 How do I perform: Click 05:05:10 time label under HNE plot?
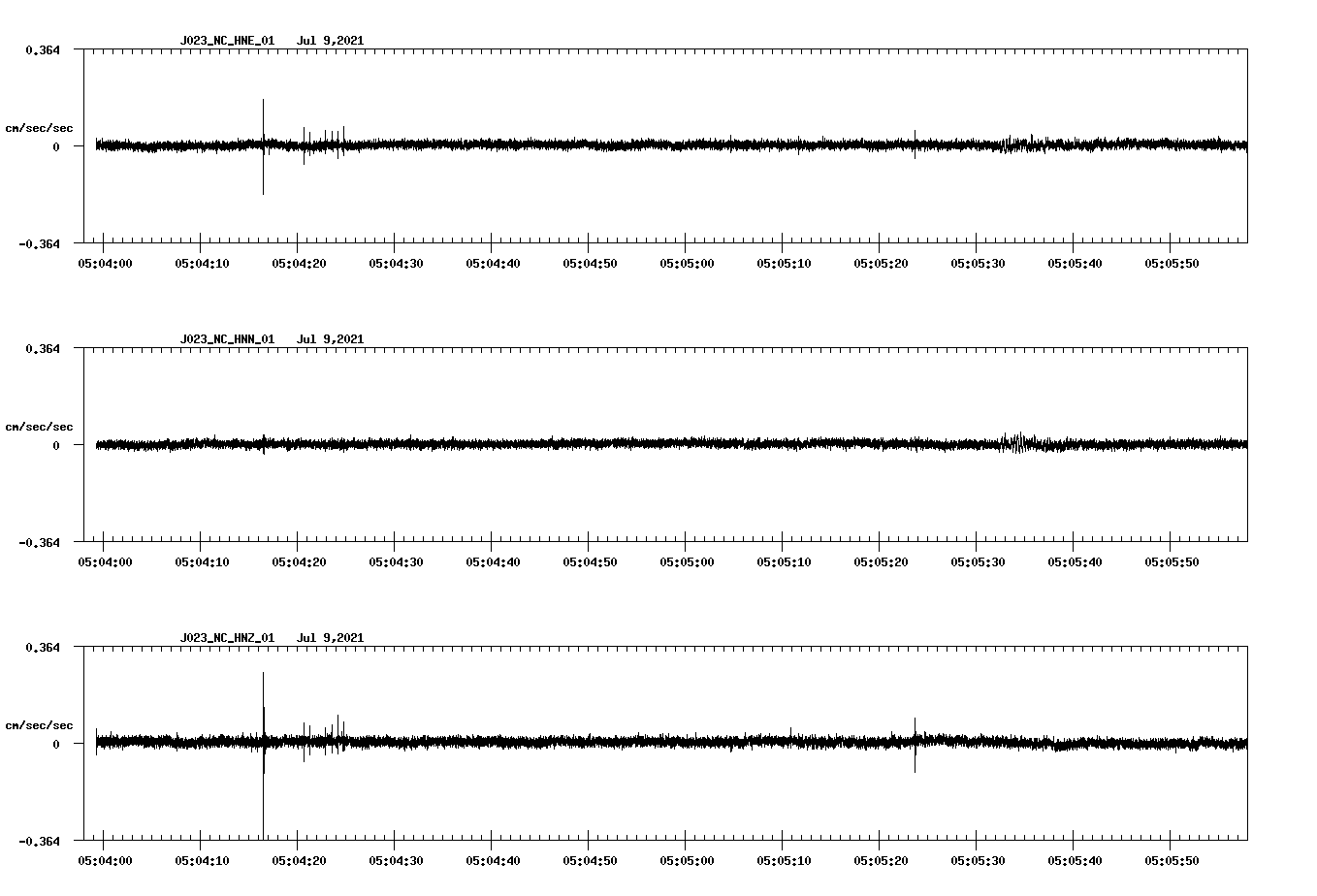783,264
